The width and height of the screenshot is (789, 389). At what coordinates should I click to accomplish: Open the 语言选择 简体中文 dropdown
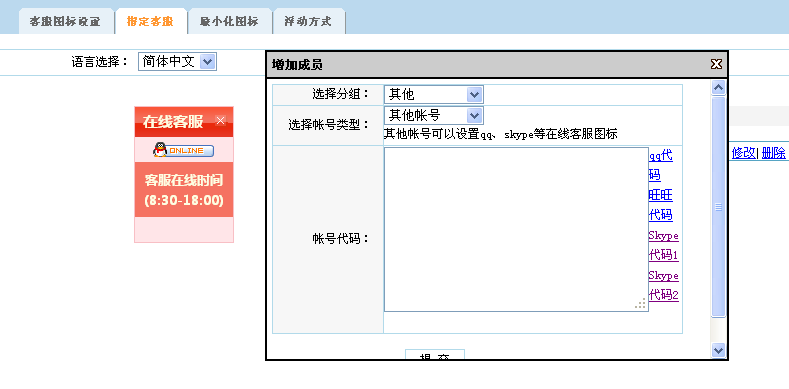pos(177,62)
